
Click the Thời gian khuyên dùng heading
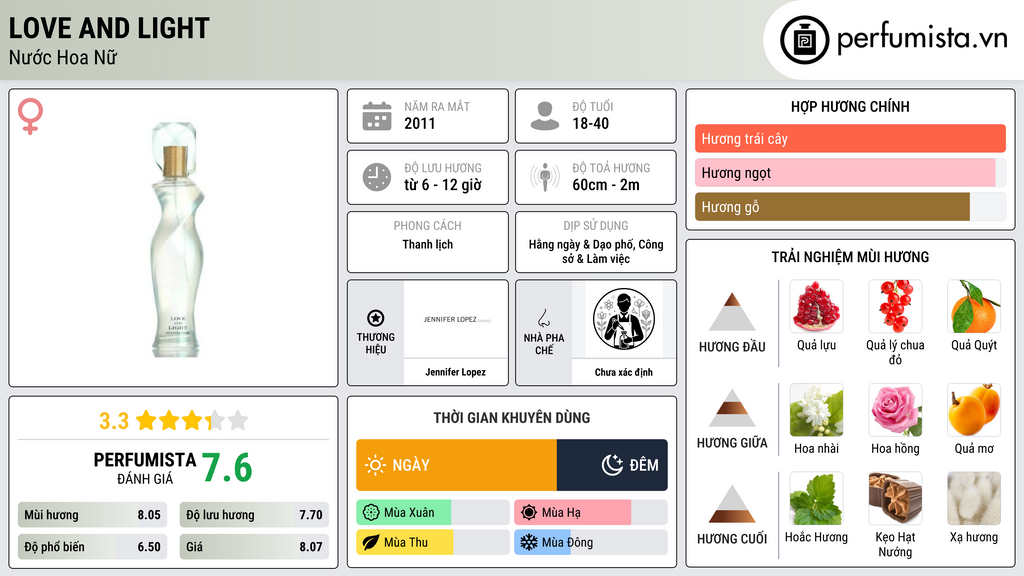click(x=512, y=418)
